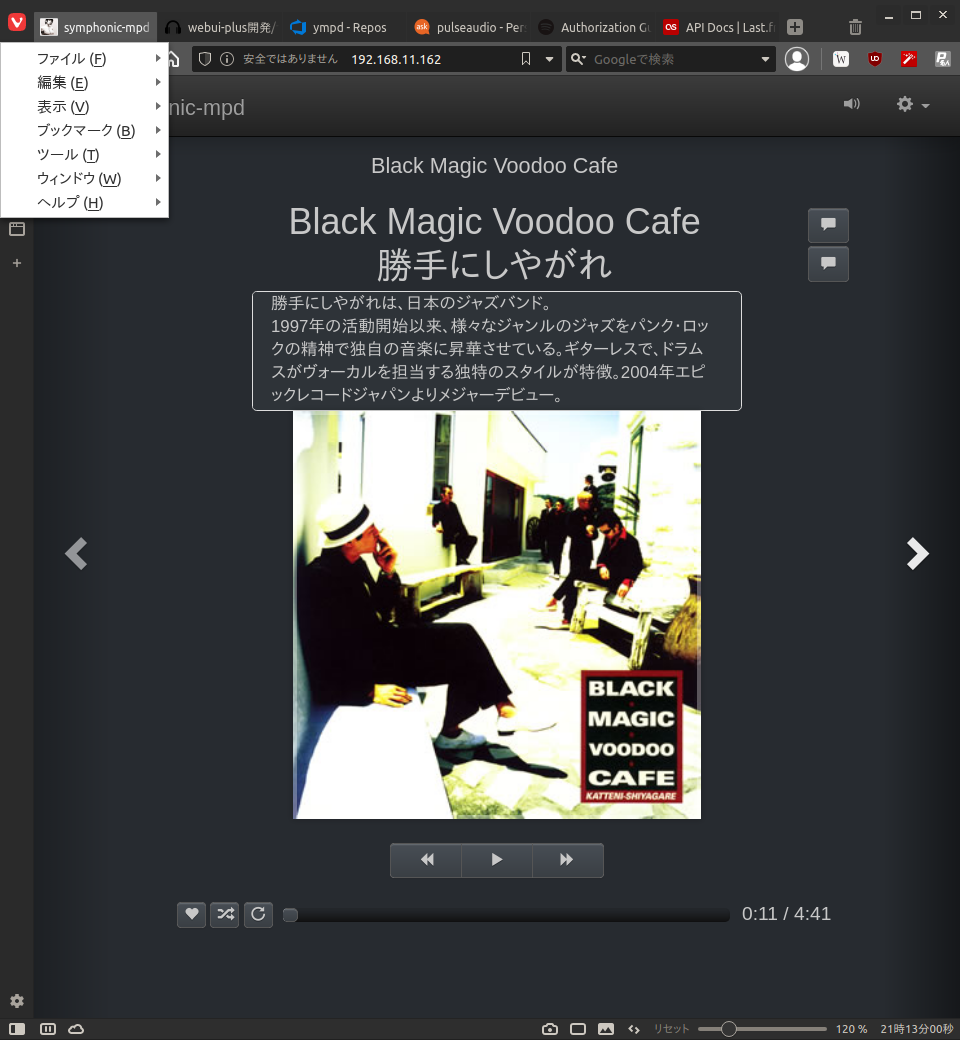Click the 勝手にしやがれ artist heading
Screen dimensions: 960x1040
click(494, 265)
